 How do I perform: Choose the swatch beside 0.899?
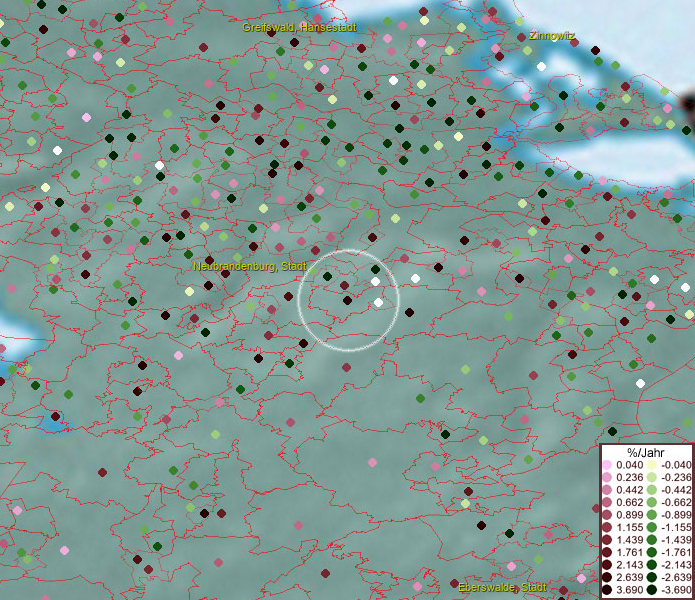coord(607,515)
